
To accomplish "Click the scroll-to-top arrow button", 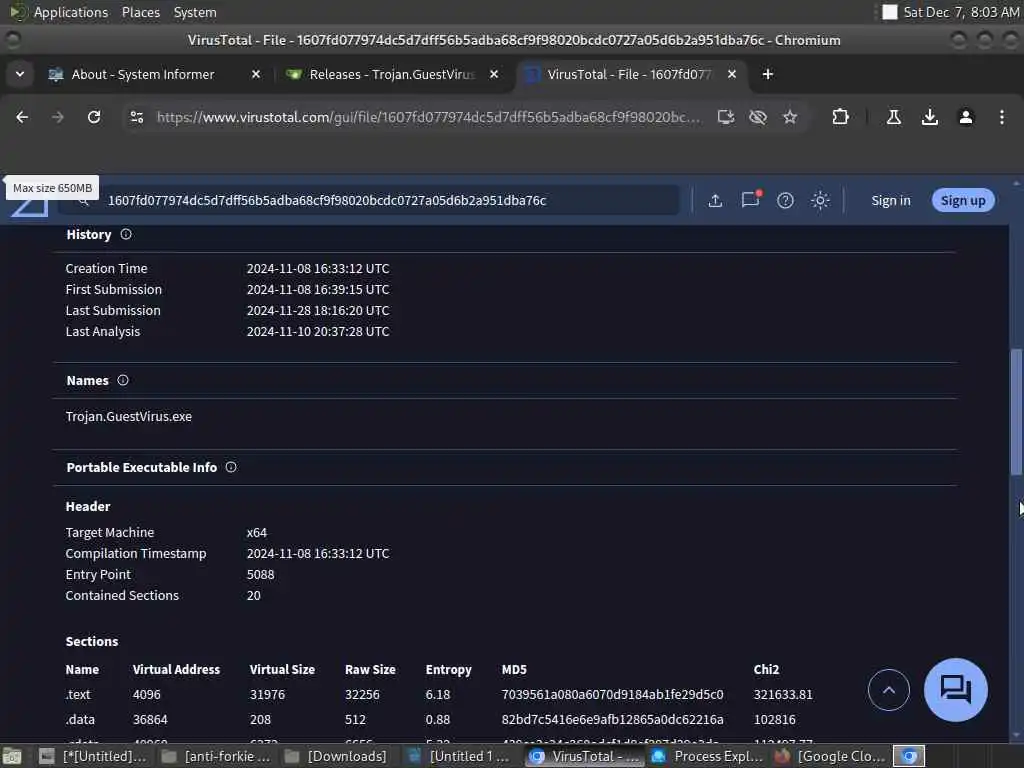I will (888, 690).
